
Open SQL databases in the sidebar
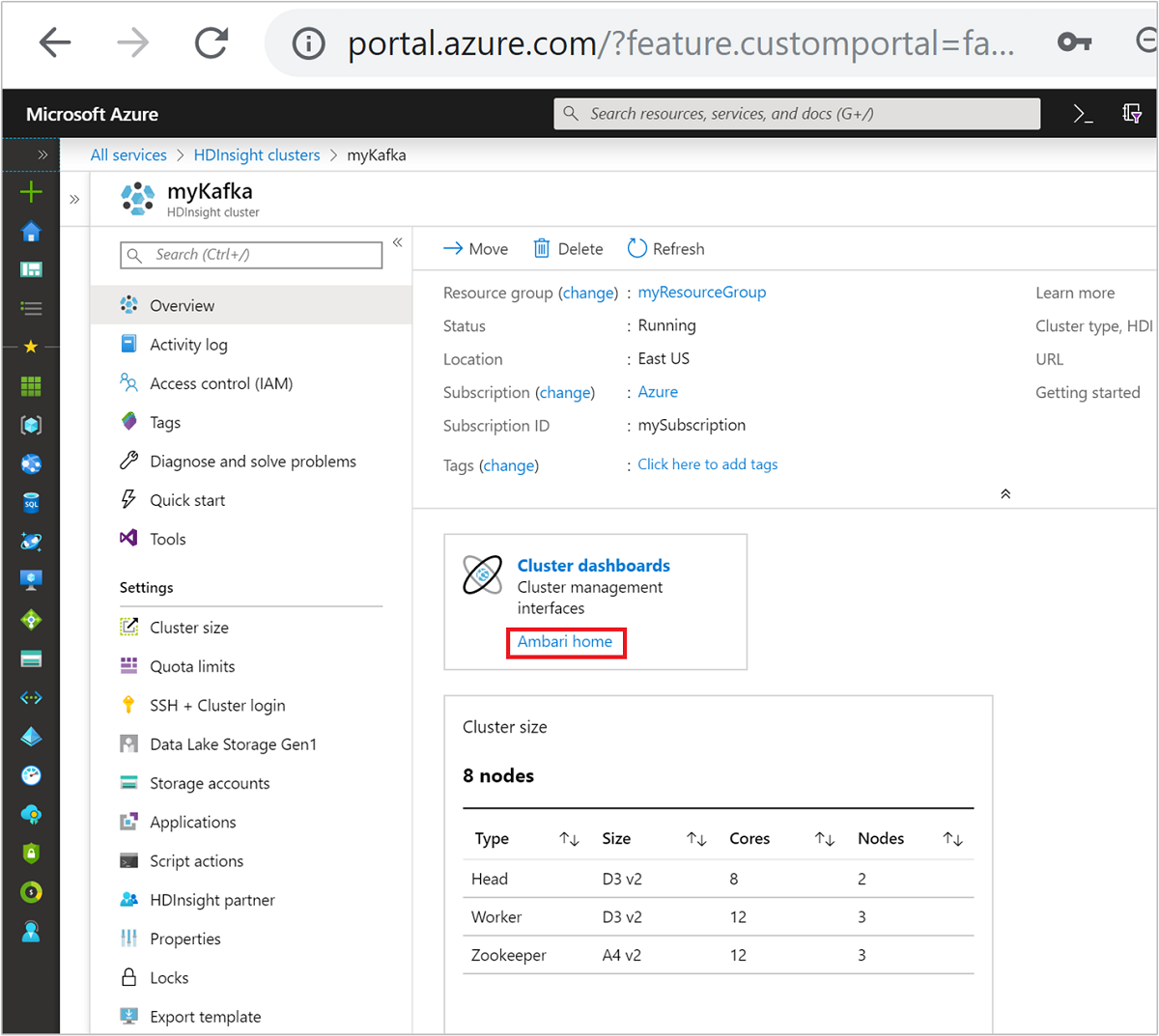31,502
